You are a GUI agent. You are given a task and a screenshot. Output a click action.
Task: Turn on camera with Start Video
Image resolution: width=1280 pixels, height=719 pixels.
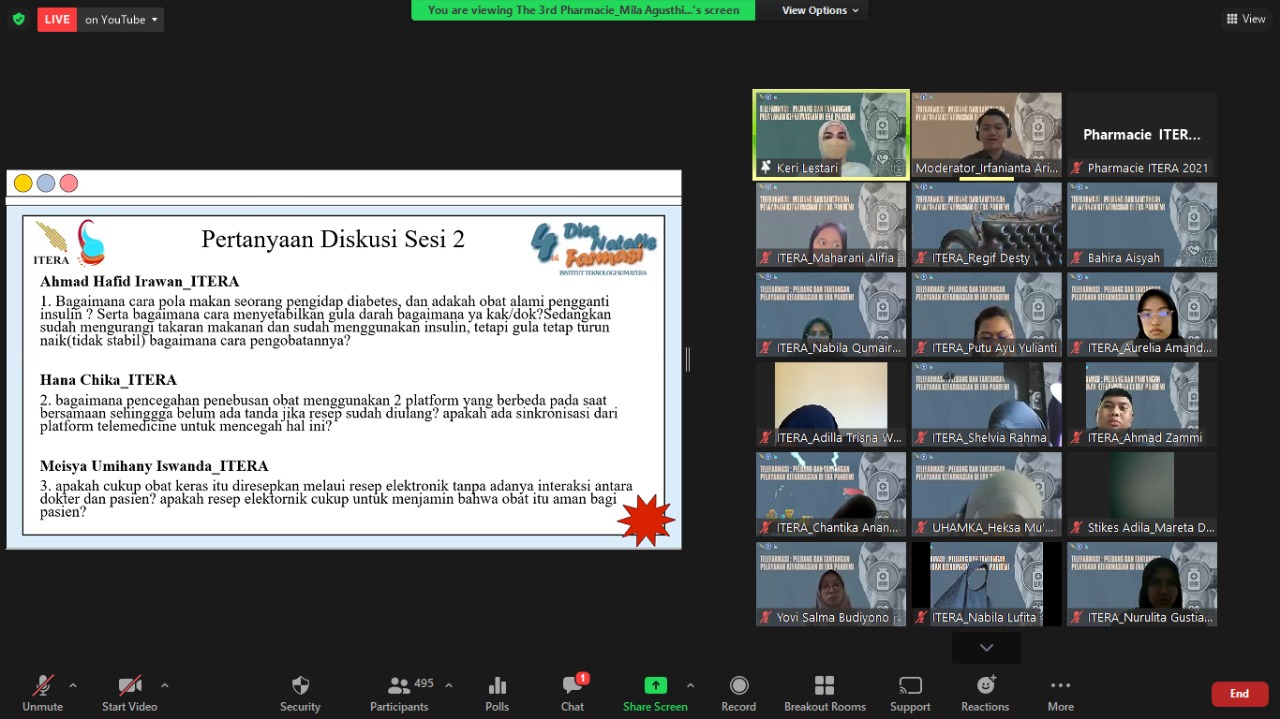point(130,692)
